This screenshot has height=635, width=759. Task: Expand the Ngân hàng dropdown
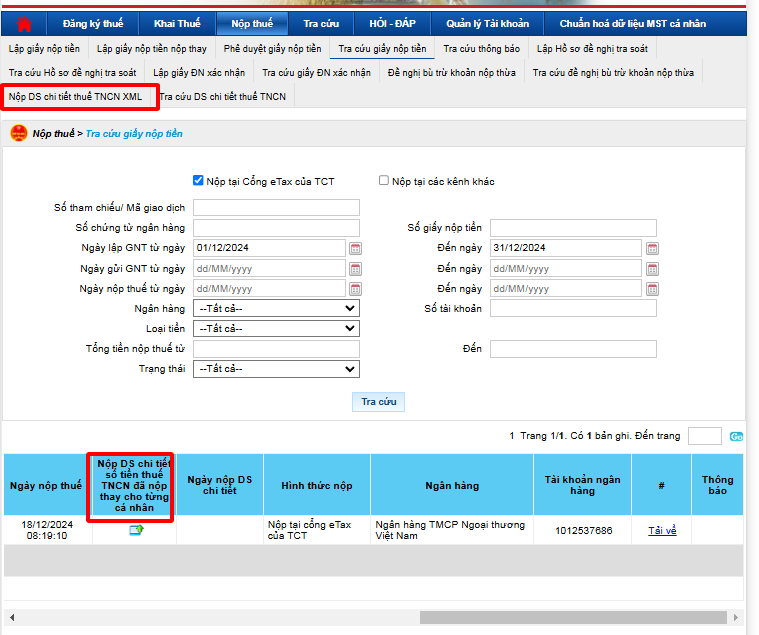click(276, 309)
